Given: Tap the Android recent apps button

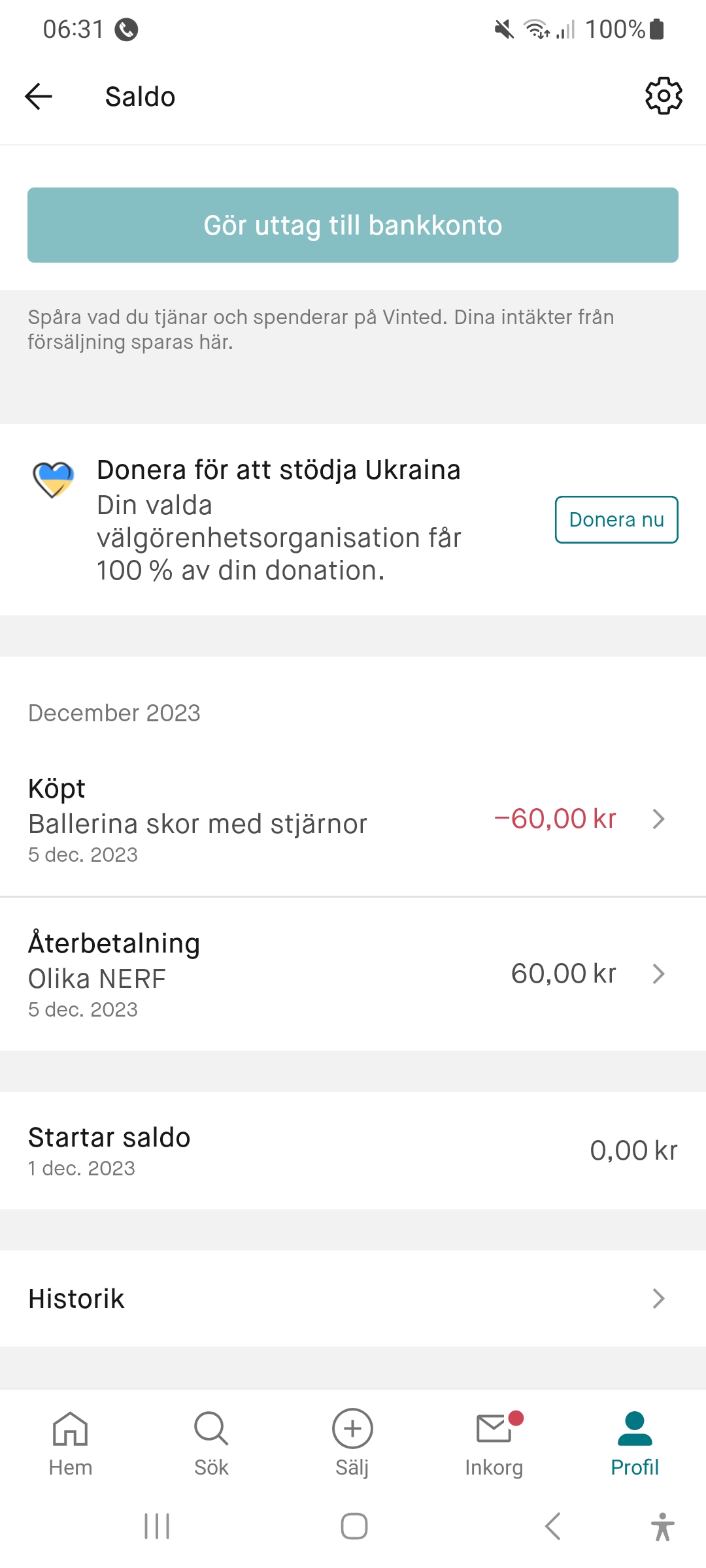Looking at the screenshot, I should pos(157,1526).
